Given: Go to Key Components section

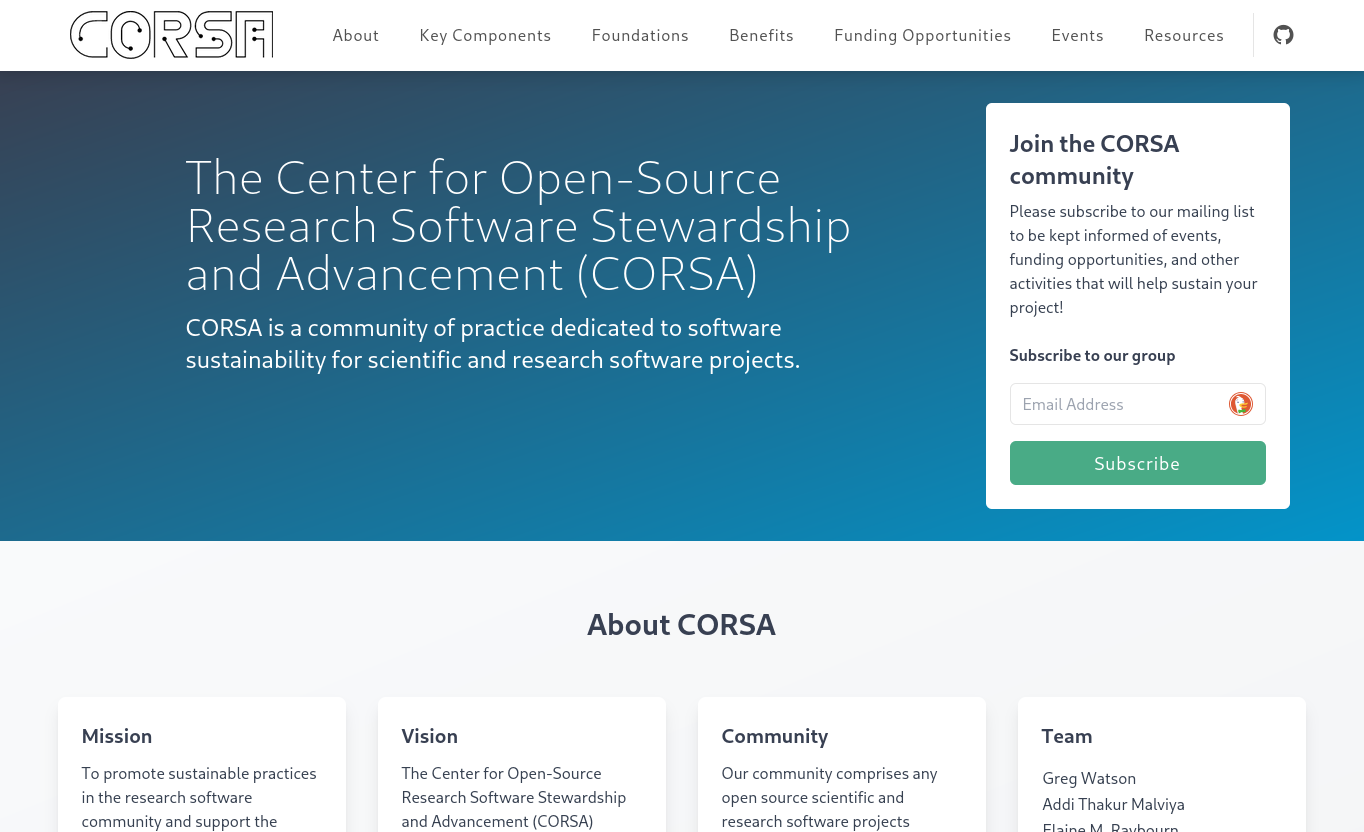Looking at the screenshot, I should click(485, 35).
